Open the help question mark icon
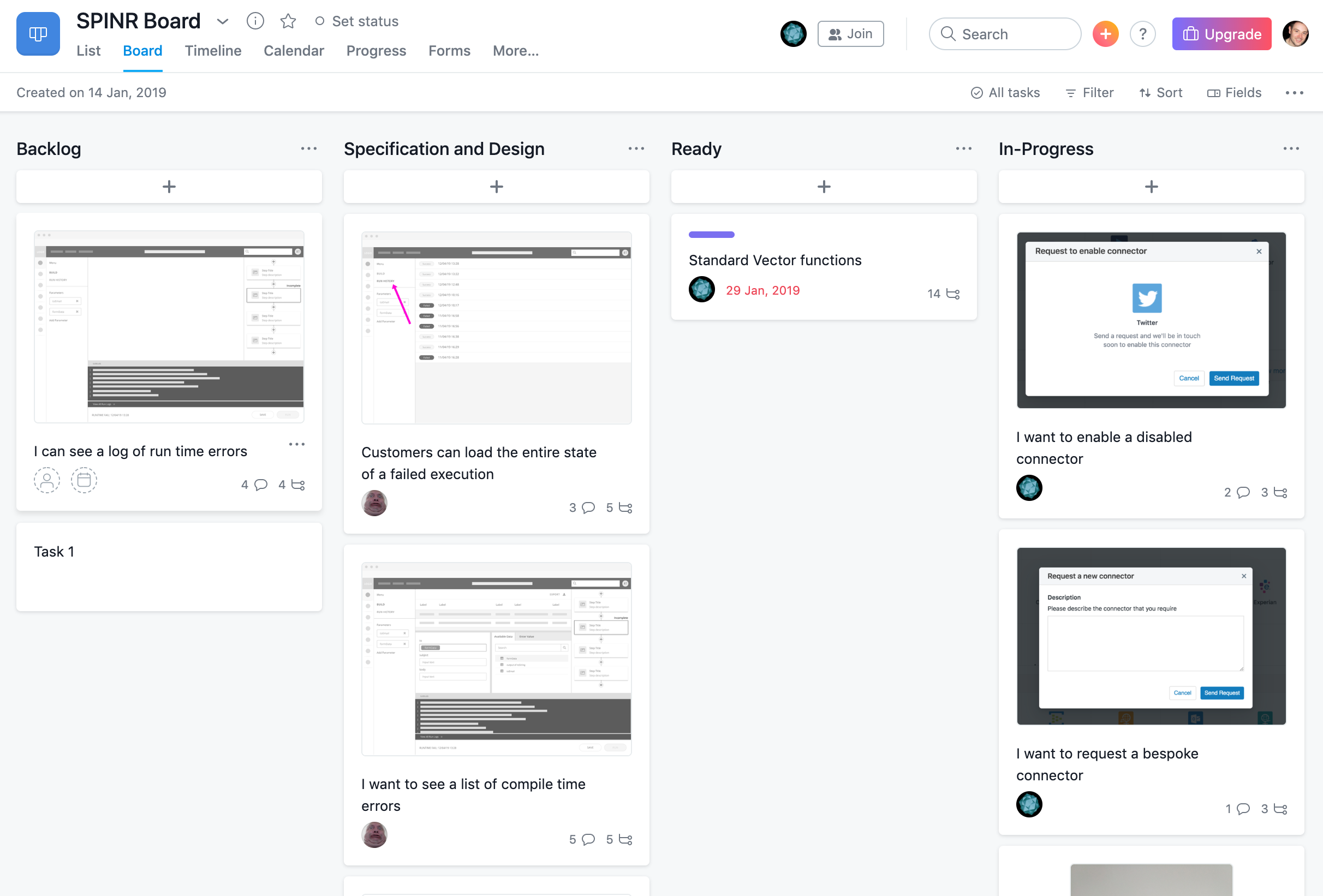Viewport: 1323px width, 896px height. tap(1143, 34)
